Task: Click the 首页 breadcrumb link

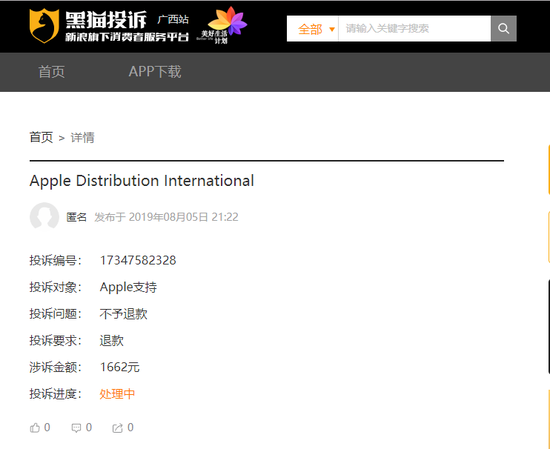Action: pos(41,137)
